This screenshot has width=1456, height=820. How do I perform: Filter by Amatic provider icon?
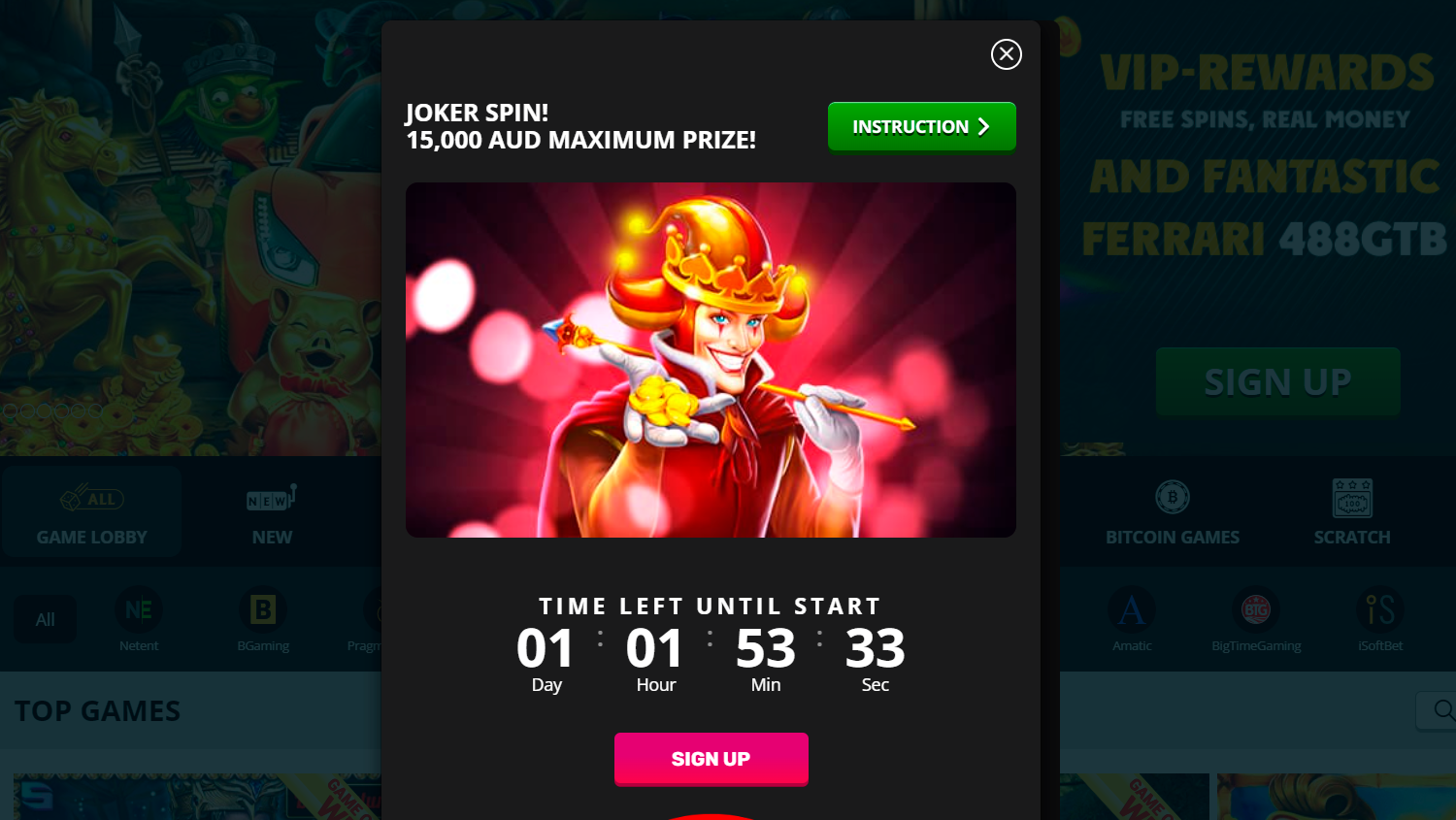[x=1132, y=610]
